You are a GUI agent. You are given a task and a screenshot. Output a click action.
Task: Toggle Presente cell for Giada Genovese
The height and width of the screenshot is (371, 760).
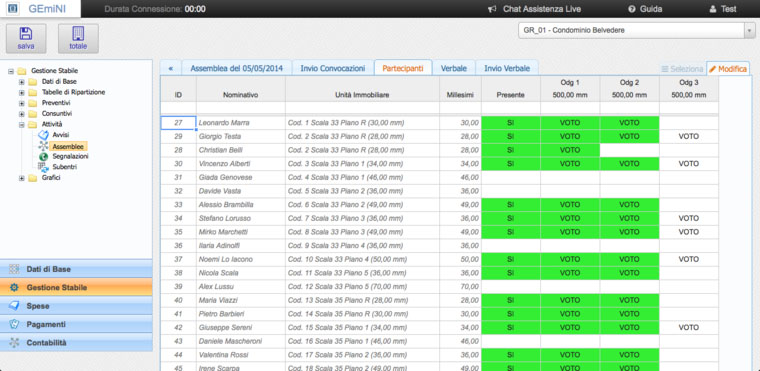pyautogui.click(x=511, y=177)
